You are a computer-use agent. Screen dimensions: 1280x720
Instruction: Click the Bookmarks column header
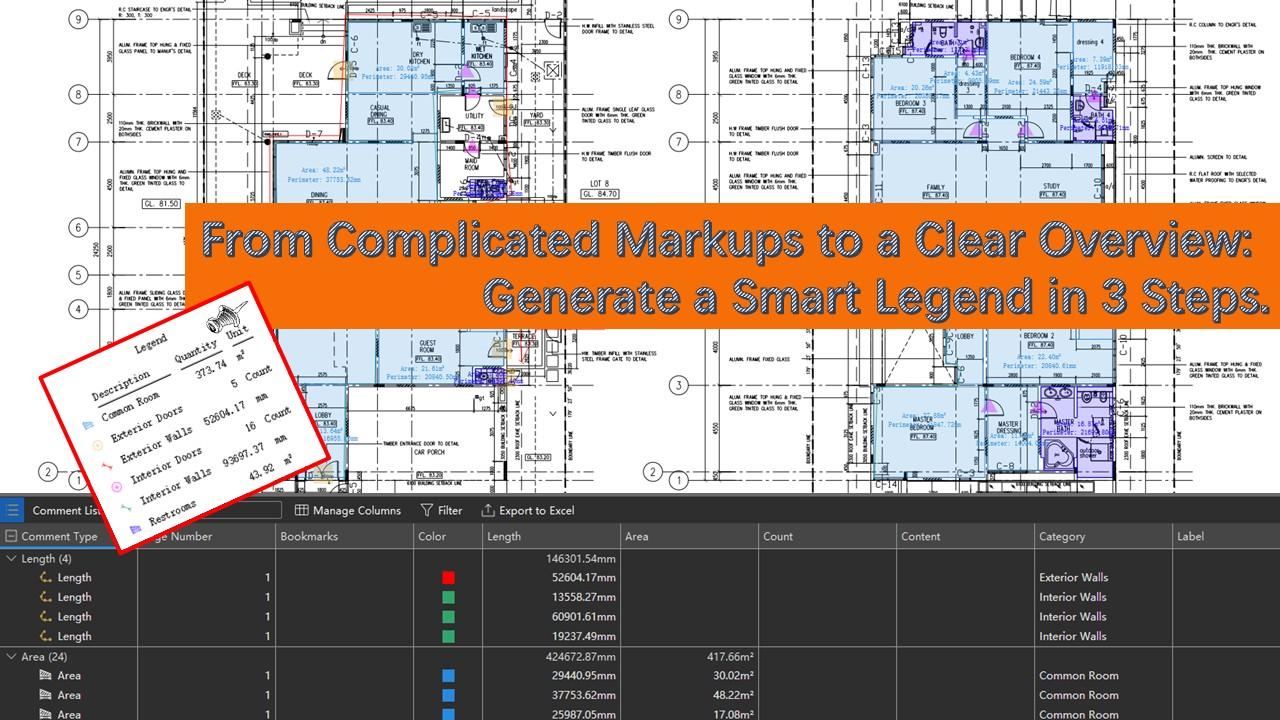309,537
